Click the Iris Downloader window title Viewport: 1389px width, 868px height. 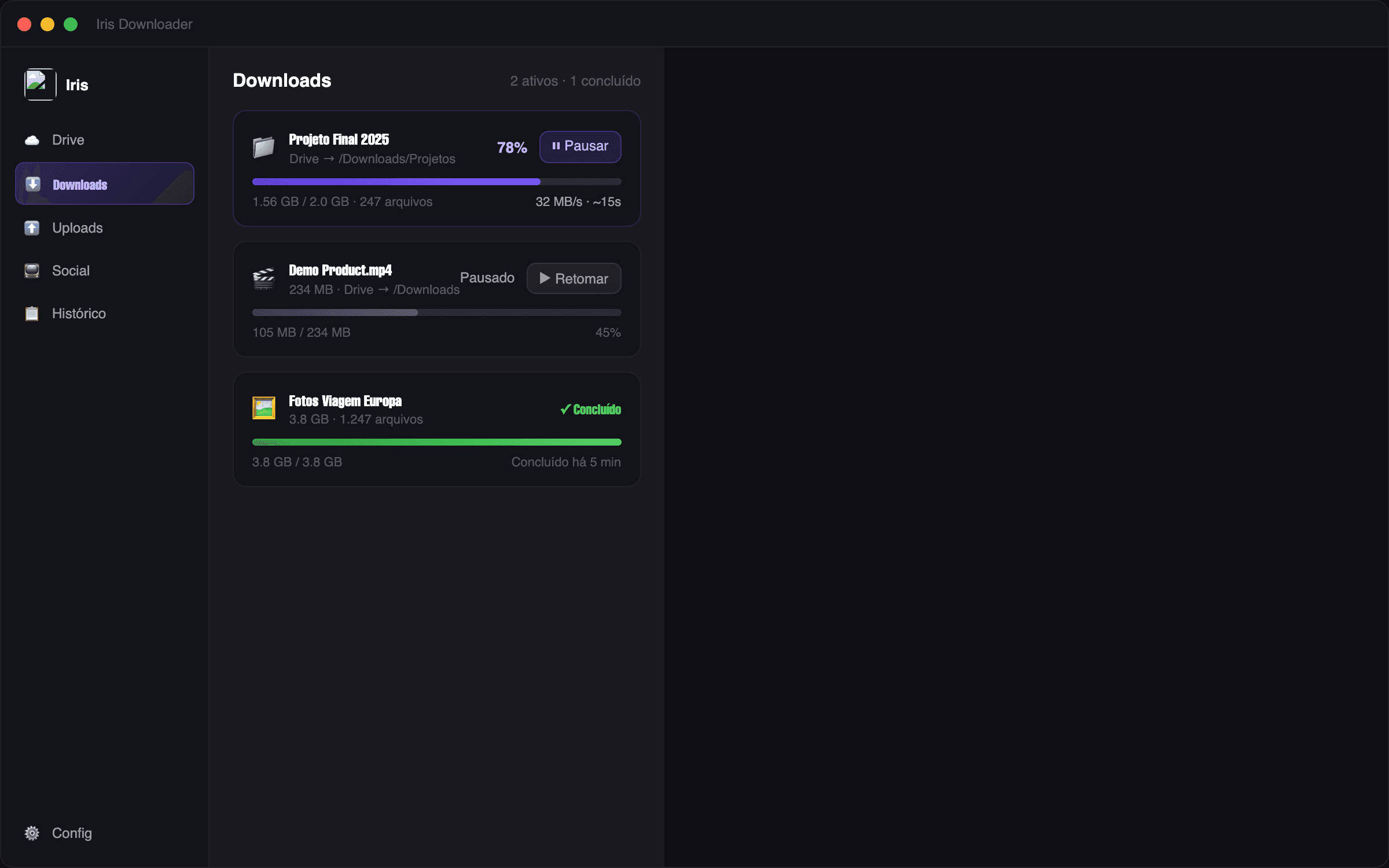coord(144,24)
